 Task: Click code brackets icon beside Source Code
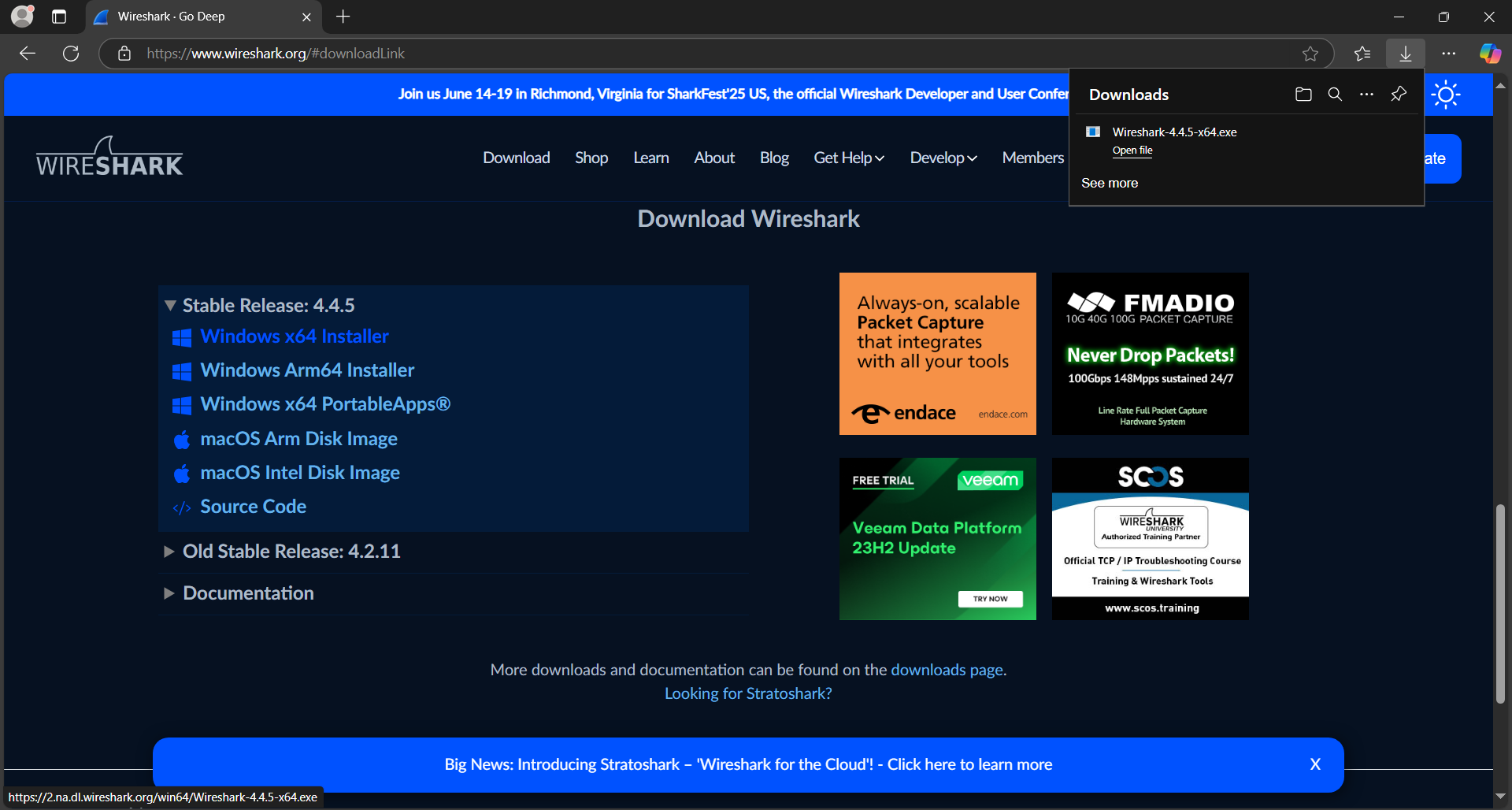pyautogui.click(x=182, y=508)
